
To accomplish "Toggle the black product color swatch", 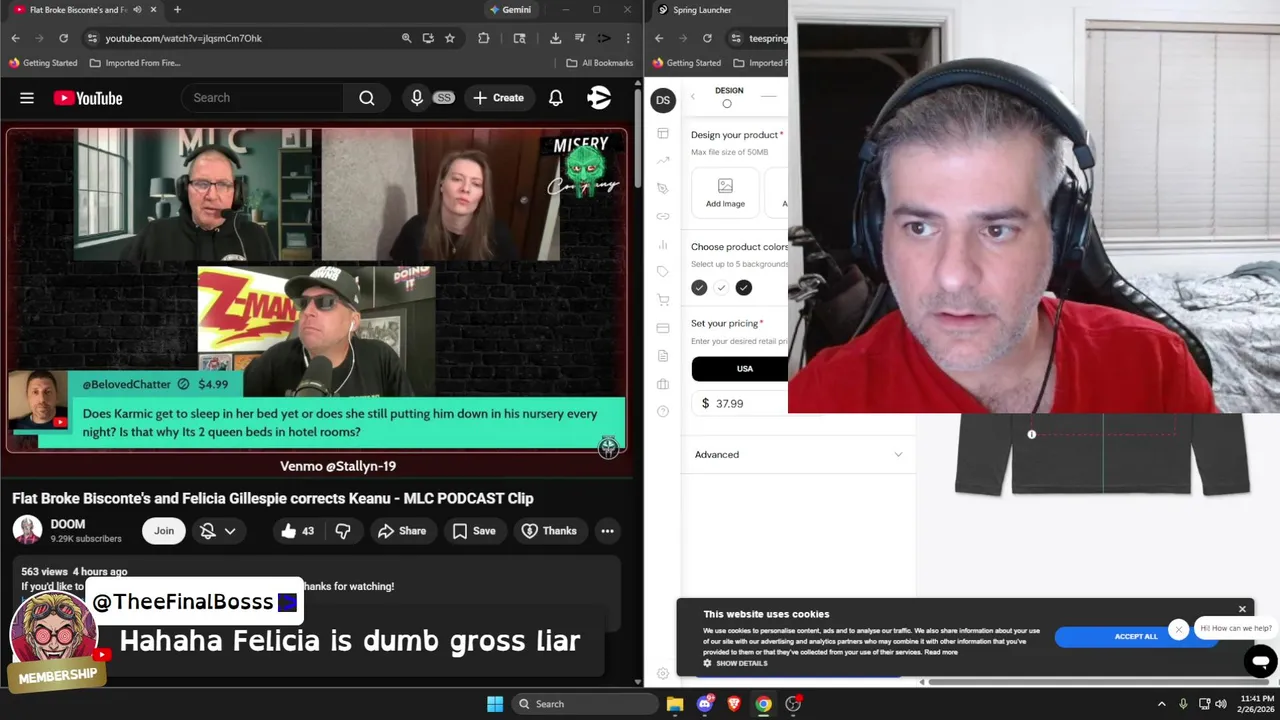I will [x=743, y=288].
